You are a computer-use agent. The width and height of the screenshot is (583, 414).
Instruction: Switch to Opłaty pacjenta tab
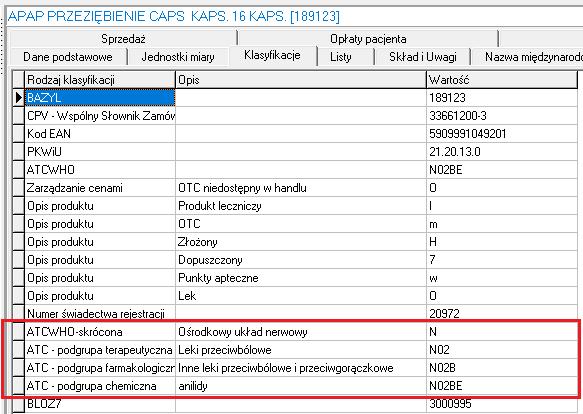click(x=368, y=39)
